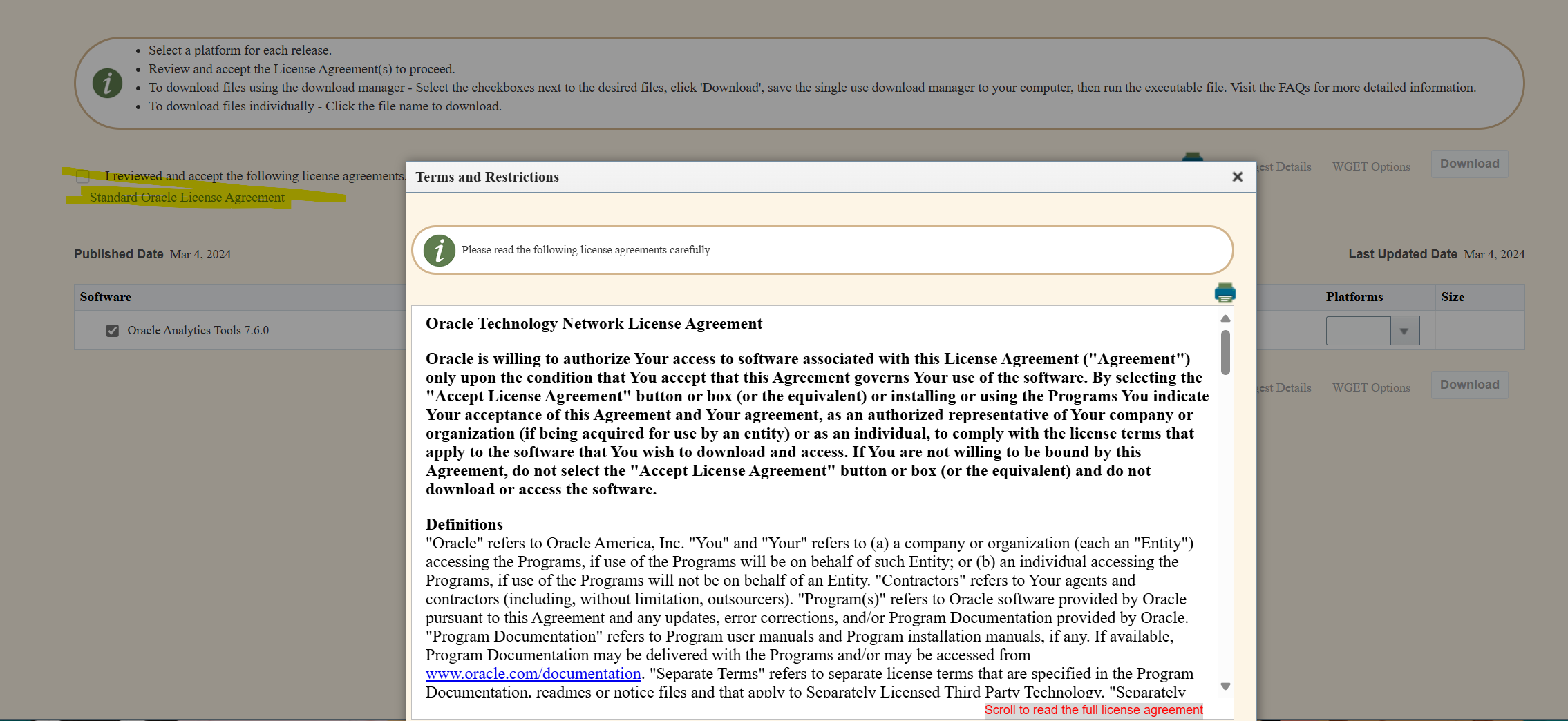1568x721 pixels.
Task: Click the 'Oracle Technology Network License Agreement' heading
Action: [x=594, y=323]
